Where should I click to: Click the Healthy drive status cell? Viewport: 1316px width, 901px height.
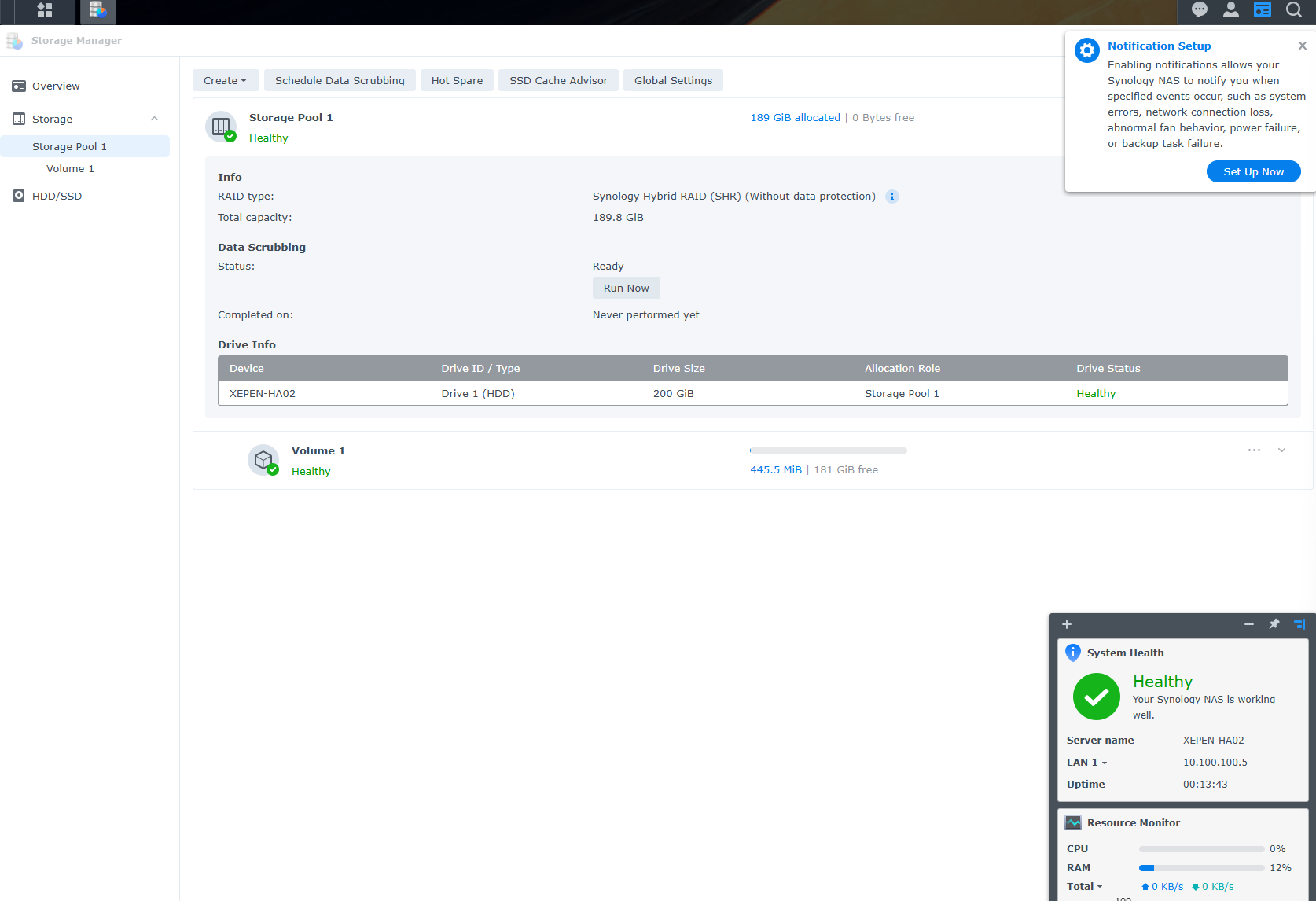click(1096, 394)
